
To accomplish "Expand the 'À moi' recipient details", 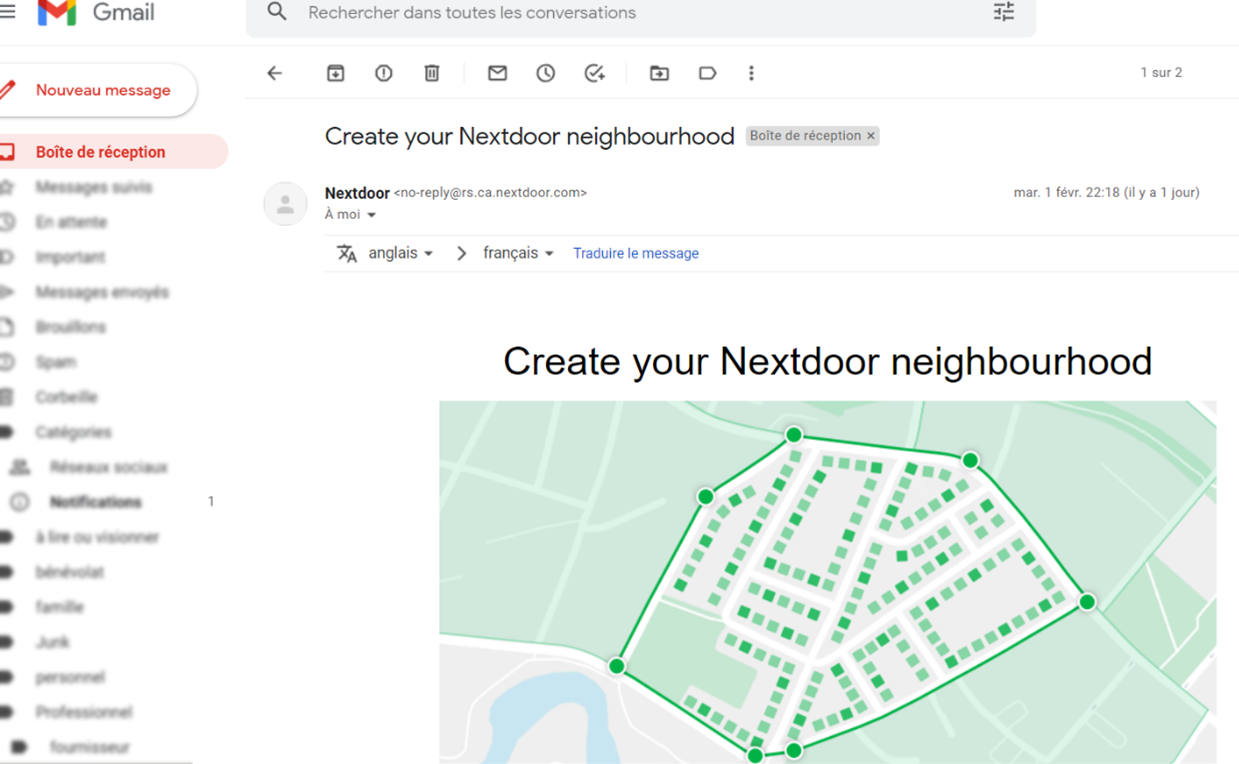I will 371,215.
